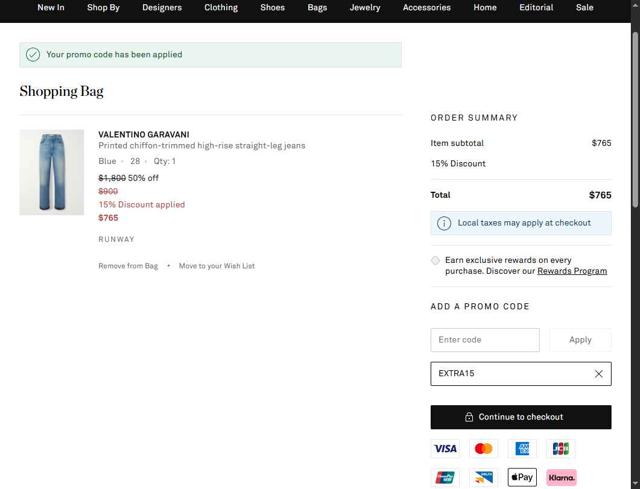The height and width of the screenshot is (489, 640).
Task: Click the Shopping Bag heading
Action: 61,91
